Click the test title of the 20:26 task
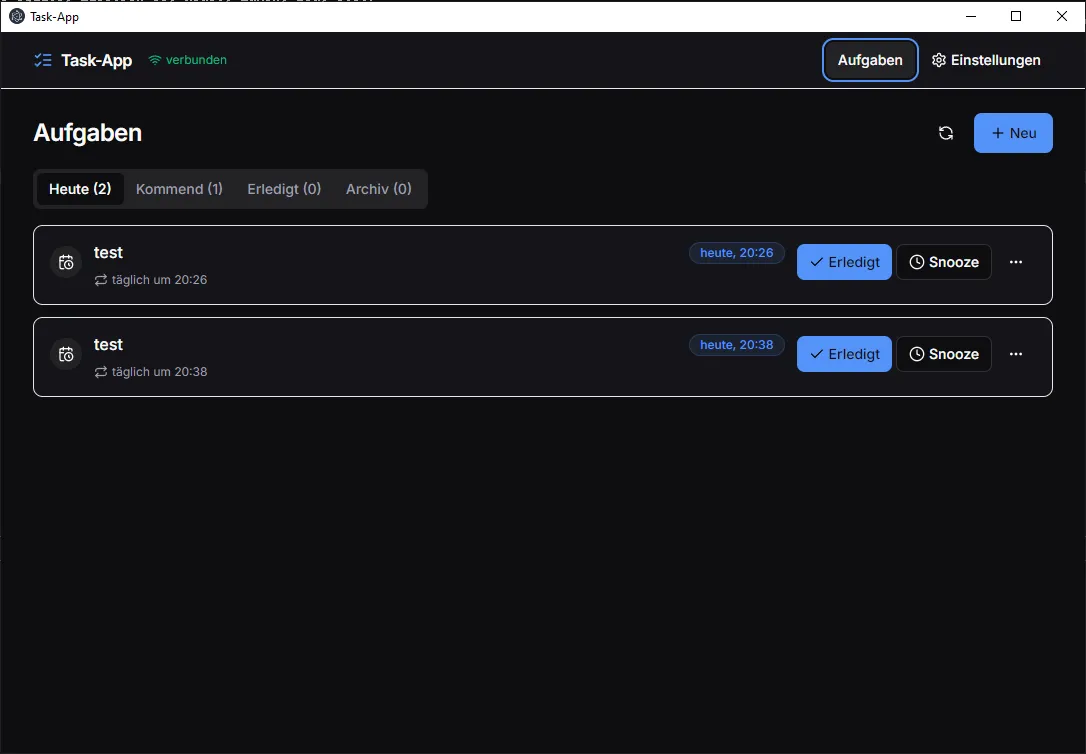Image resolution: width=1086 pixels, height=754 pixels. pyautogui.click(x=108, y=253)
